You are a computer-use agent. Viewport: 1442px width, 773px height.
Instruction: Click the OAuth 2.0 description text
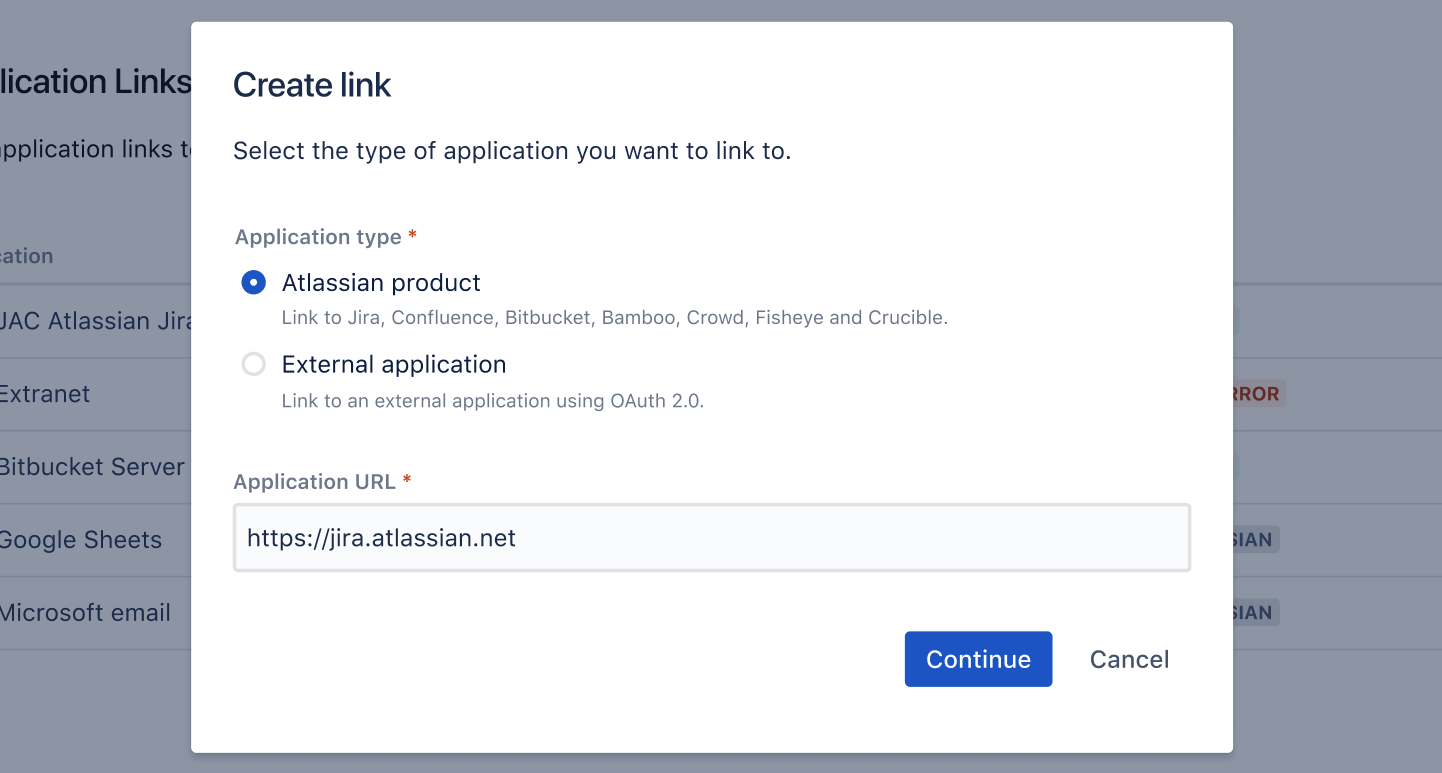(x=493, y=401)
